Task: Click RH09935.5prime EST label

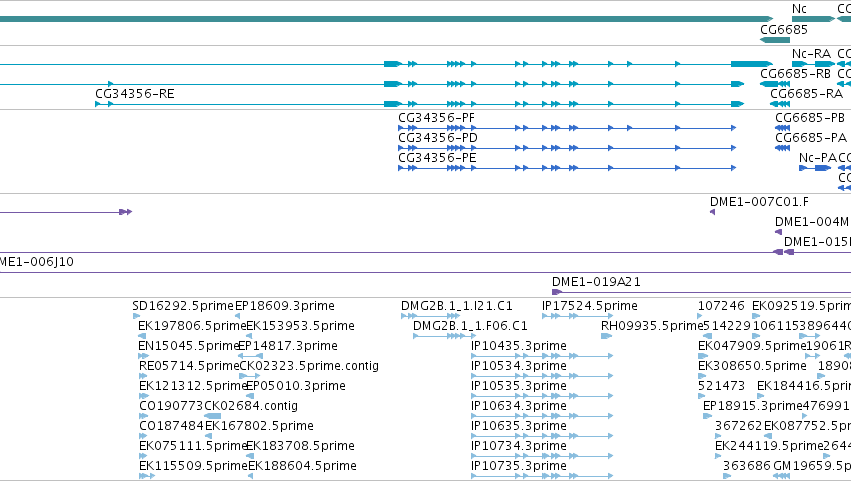Action: [652, 326]
